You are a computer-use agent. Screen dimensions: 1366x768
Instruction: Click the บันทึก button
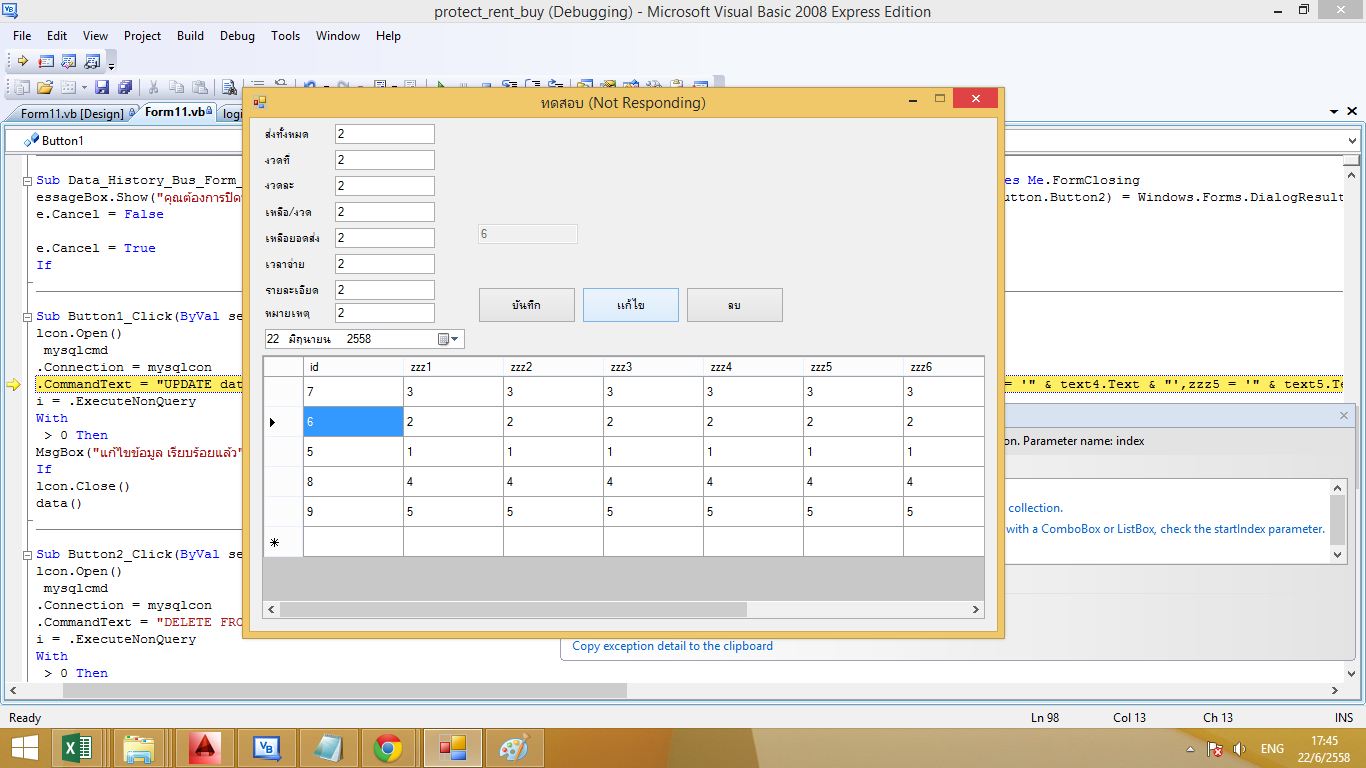point(526,305)
